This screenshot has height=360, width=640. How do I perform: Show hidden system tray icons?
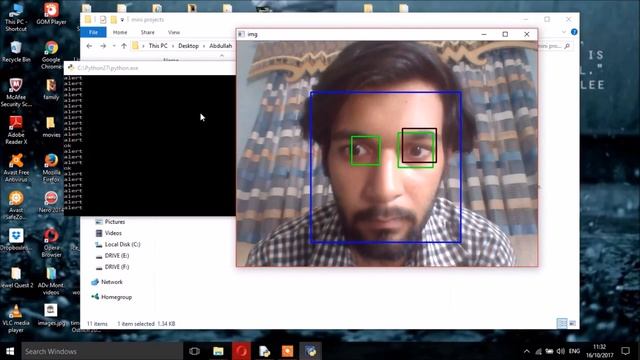tap(527, 351)
